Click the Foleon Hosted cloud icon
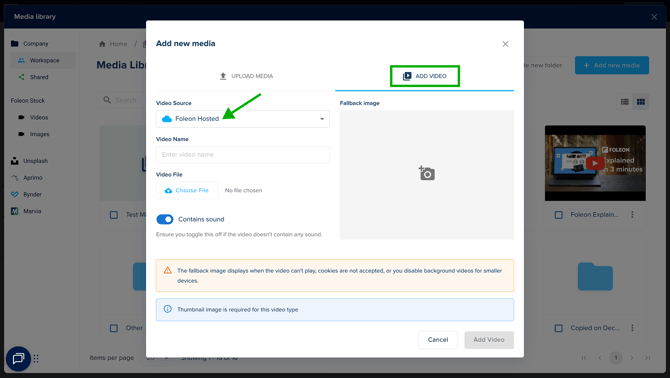 click(x=167, y=119)
